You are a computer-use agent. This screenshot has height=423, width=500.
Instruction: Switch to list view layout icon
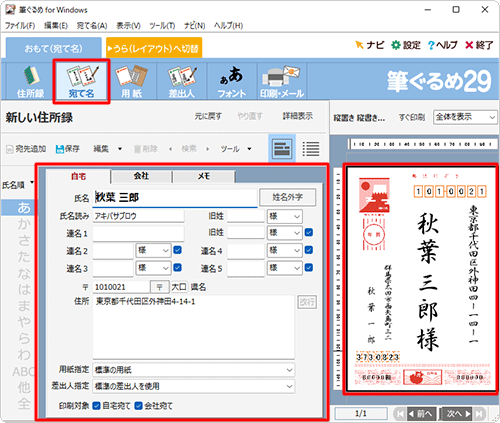311,148
